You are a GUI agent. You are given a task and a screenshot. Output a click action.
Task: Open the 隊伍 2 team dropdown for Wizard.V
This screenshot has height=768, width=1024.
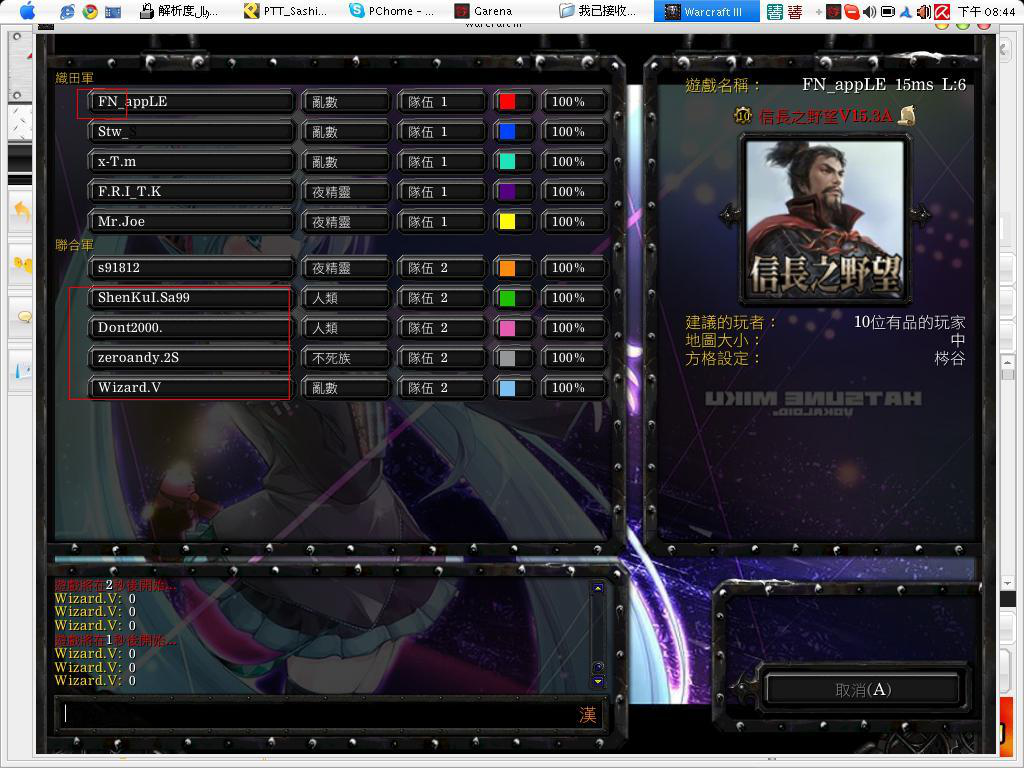tap(441, 388)
